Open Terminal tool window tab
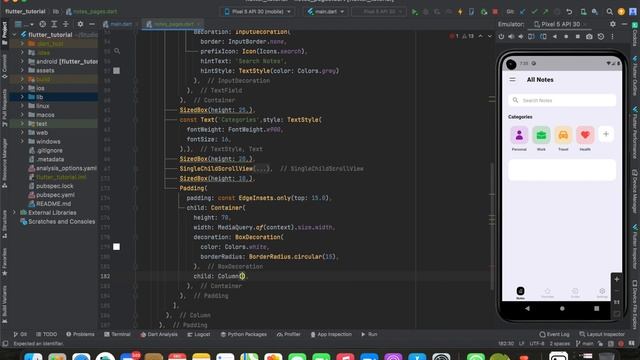Image resolution: width=640 pixels, height=360 pixels. (x=117, y=334)
